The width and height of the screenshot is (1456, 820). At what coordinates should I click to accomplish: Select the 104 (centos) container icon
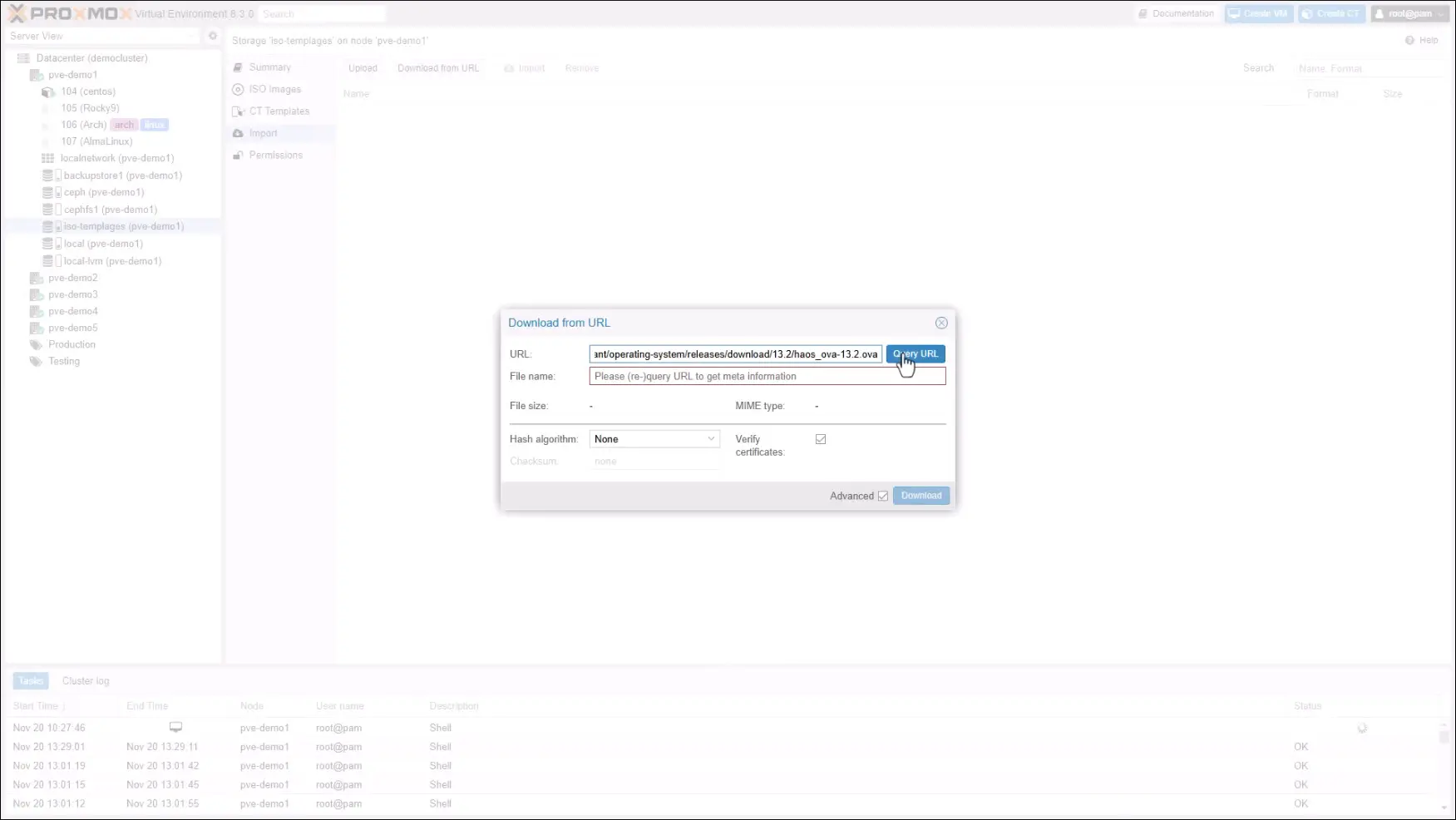48,91
